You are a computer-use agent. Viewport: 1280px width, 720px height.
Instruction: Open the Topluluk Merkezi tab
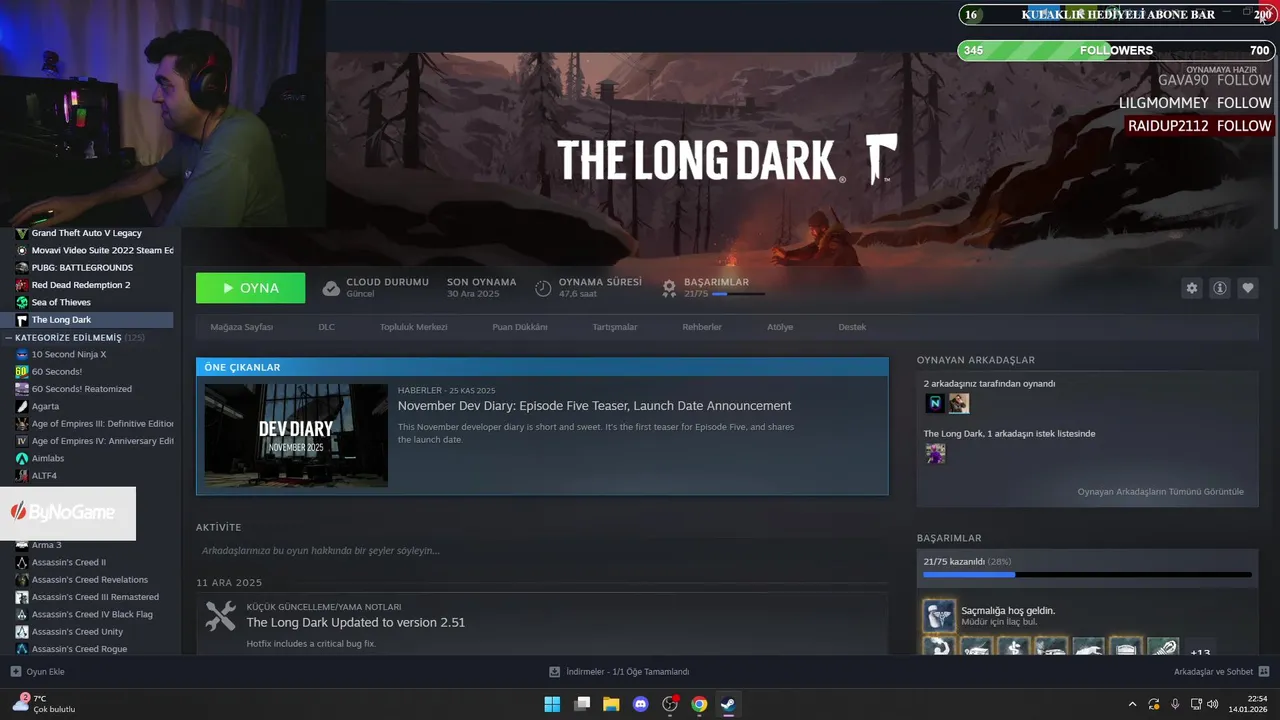click(413, 327)
